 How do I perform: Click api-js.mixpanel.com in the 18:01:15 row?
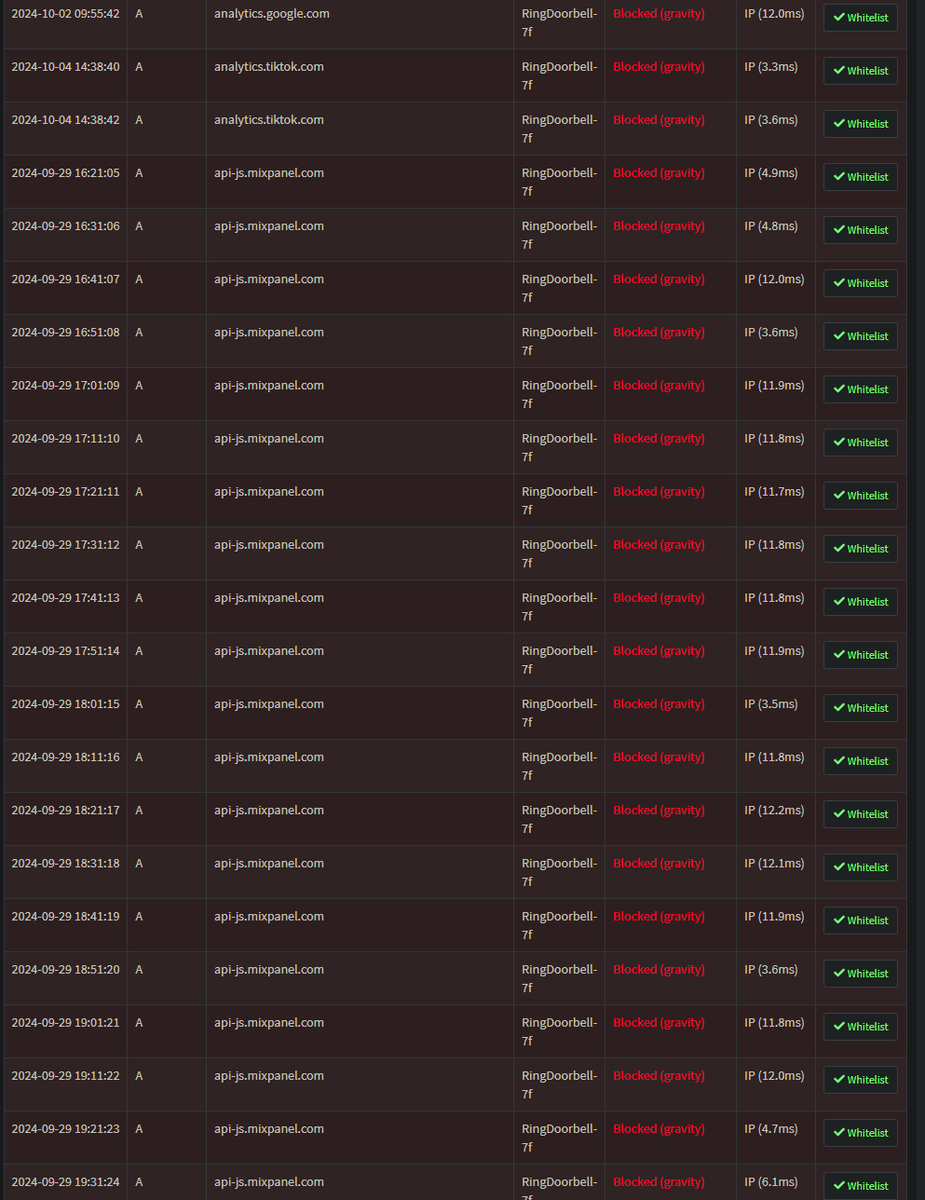268,704
